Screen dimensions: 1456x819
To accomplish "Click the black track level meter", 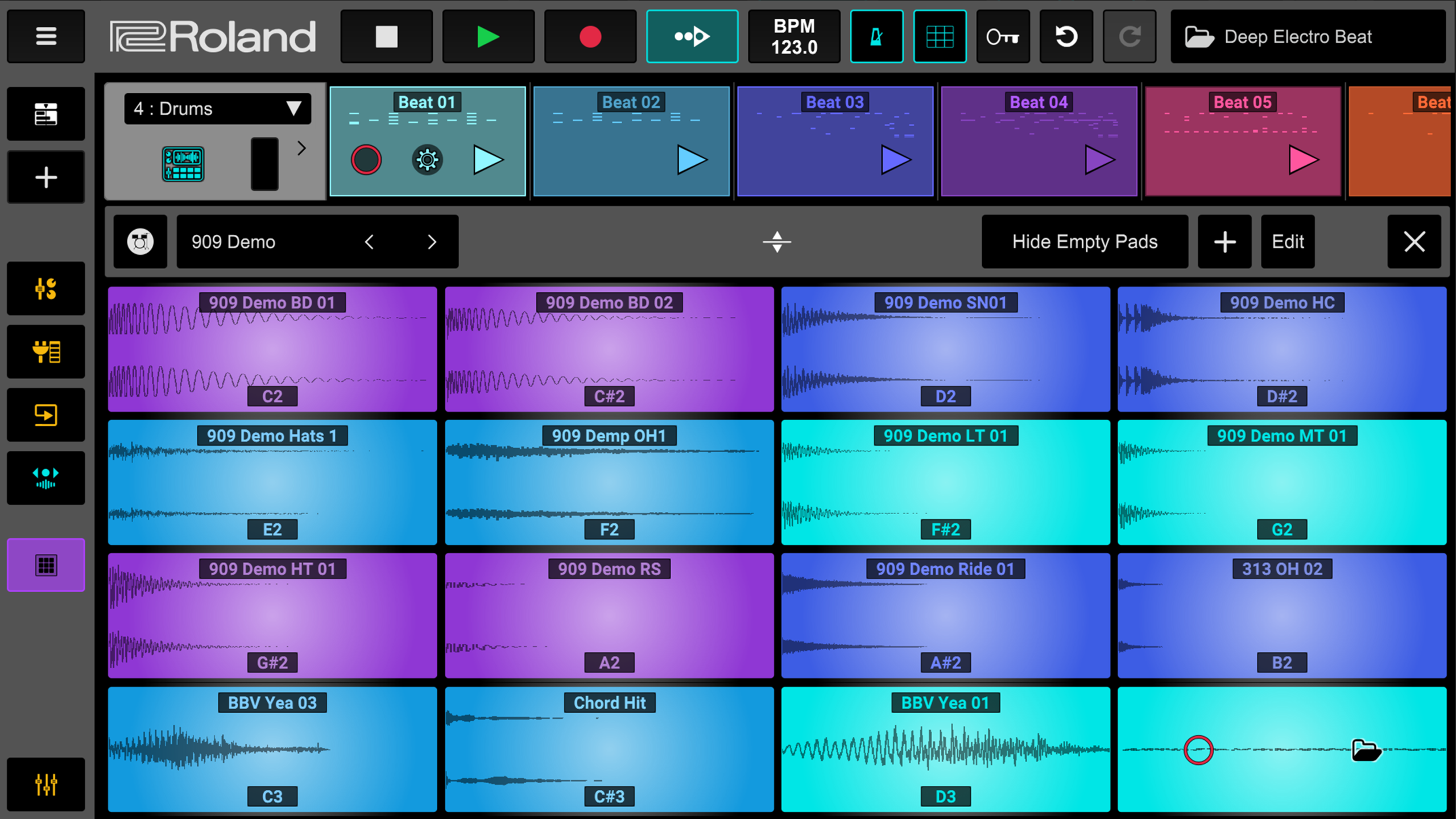I will (x=264, y=164).
